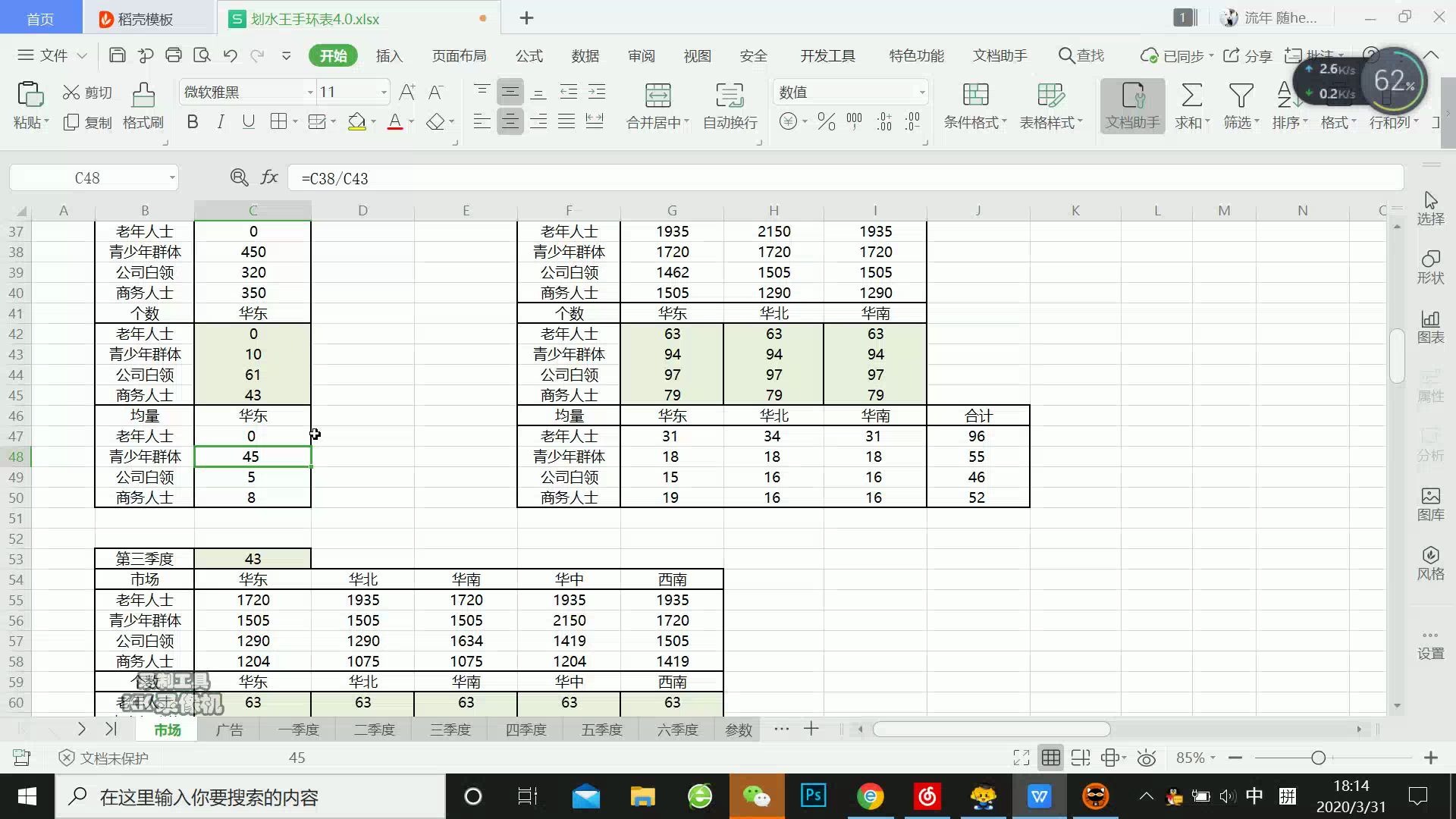Click the Filter funnel icon
The height and width of the screenshot is (819, 1456).
(x=1241, y=96)
